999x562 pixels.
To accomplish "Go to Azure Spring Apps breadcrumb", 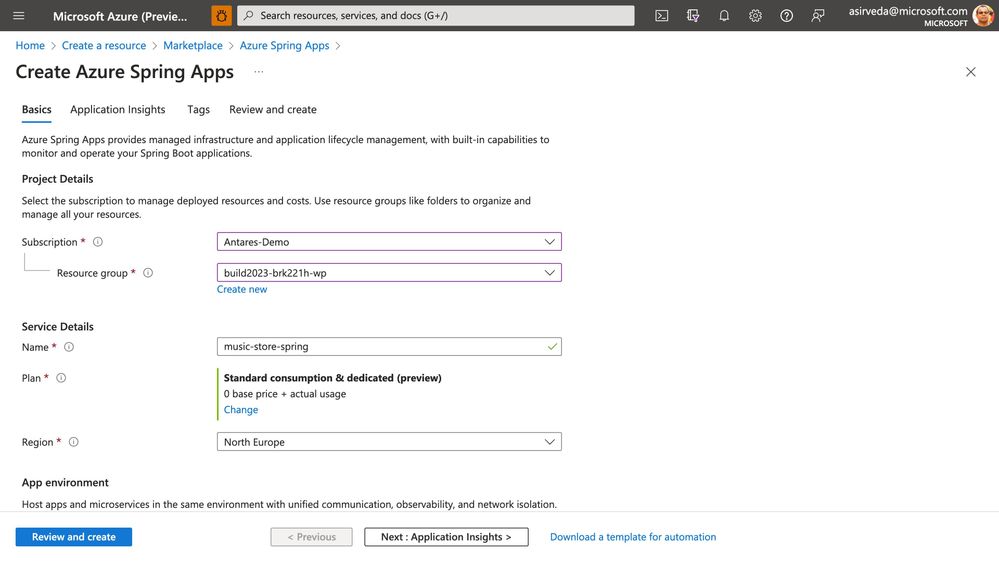I will 284,45.
